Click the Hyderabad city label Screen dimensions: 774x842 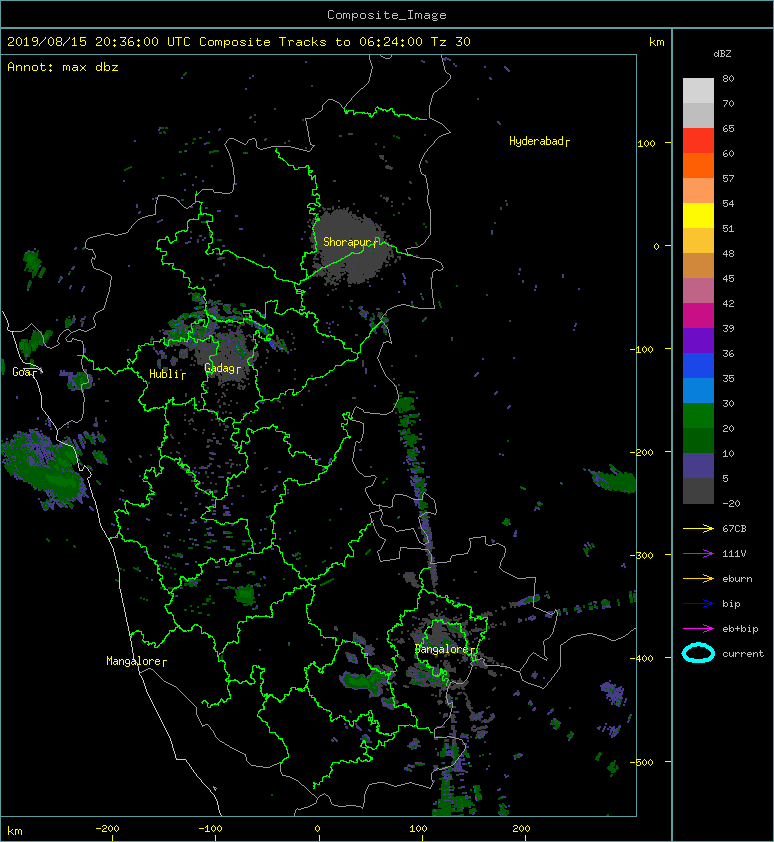(x=539, y=141)
